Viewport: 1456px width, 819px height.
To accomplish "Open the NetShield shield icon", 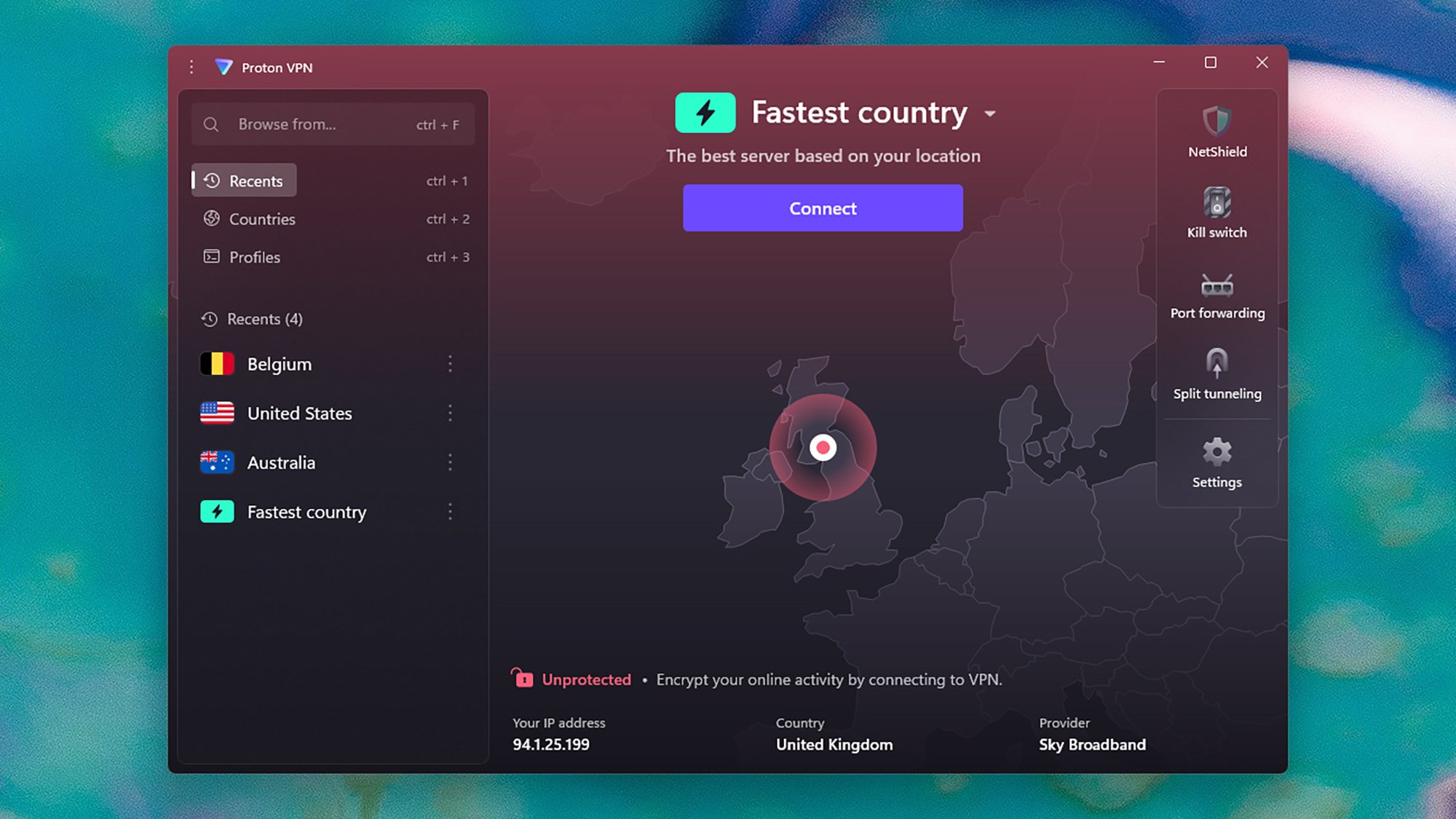I will tap(1216, 122).
